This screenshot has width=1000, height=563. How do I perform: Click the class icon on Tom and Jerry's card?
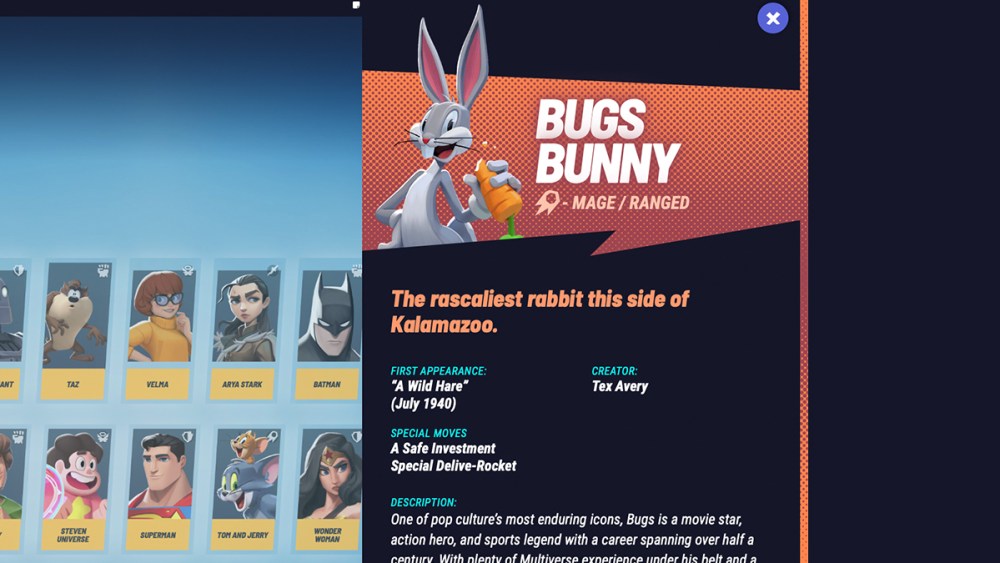[x=273, y=437]
